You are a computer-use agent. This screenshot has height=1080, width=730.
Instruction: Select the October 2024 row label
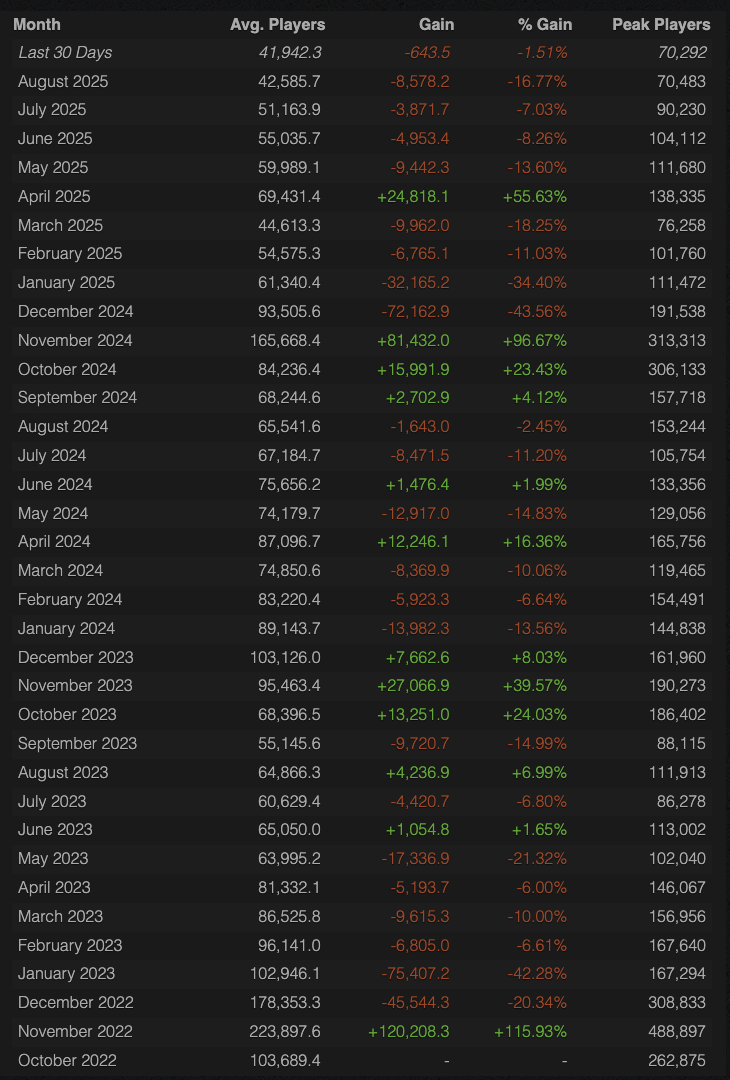tap(67, 369)
